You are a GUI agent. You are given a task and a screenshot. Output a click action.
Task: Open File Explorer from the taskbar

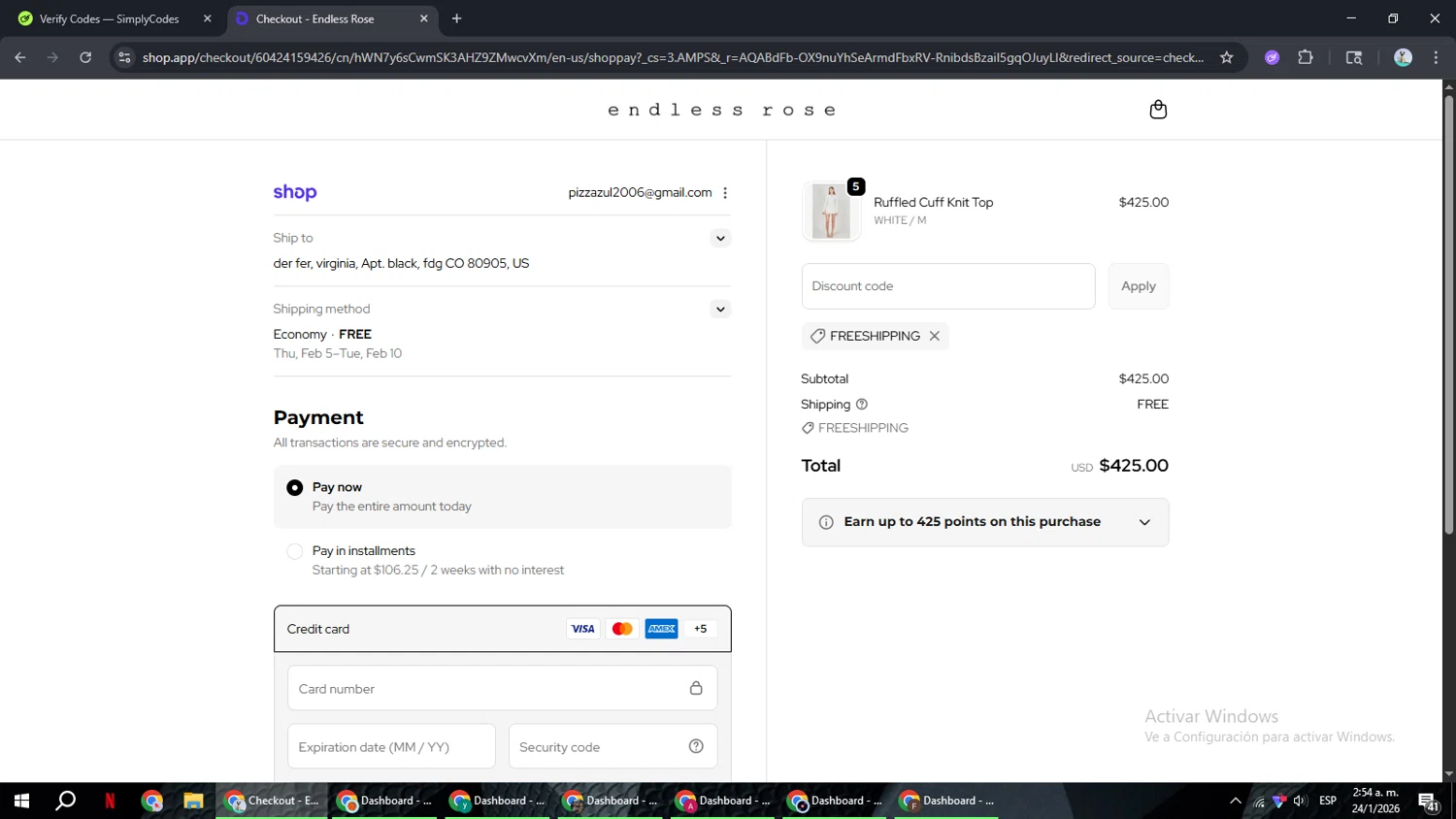click(x=193, y=801)
